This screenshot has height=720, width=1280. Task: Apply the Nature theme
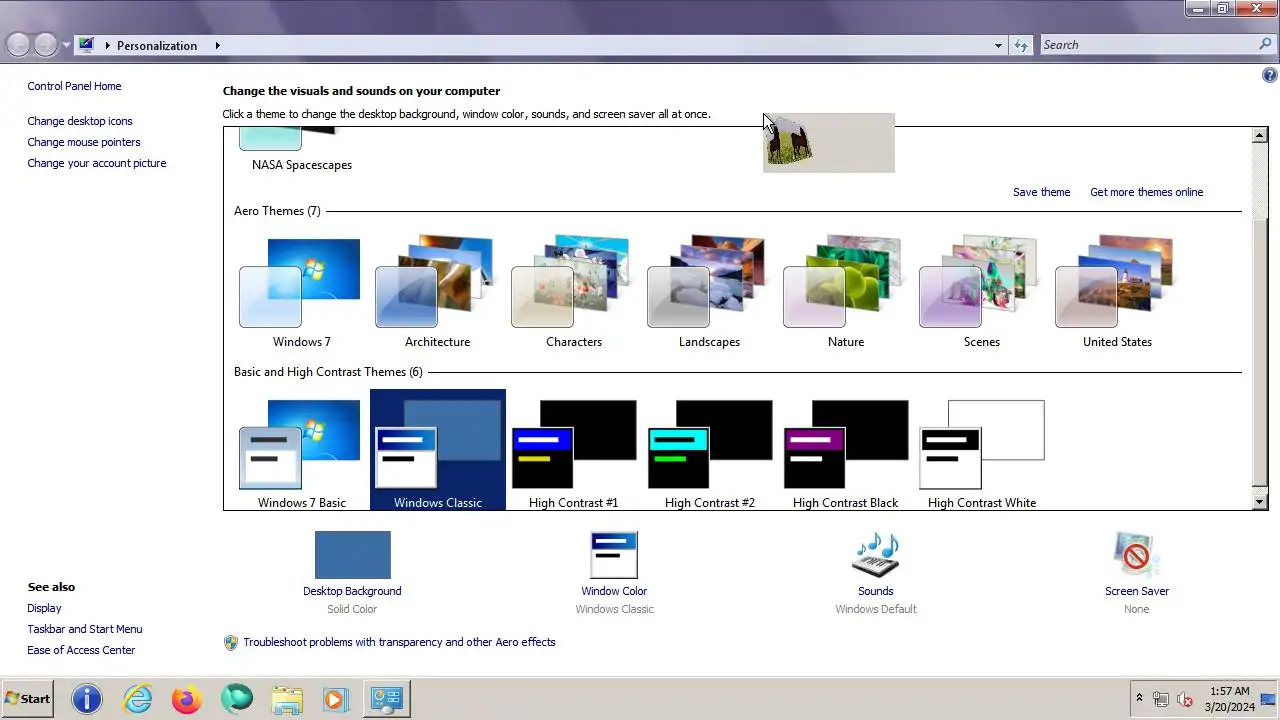[x=845, y=292]
